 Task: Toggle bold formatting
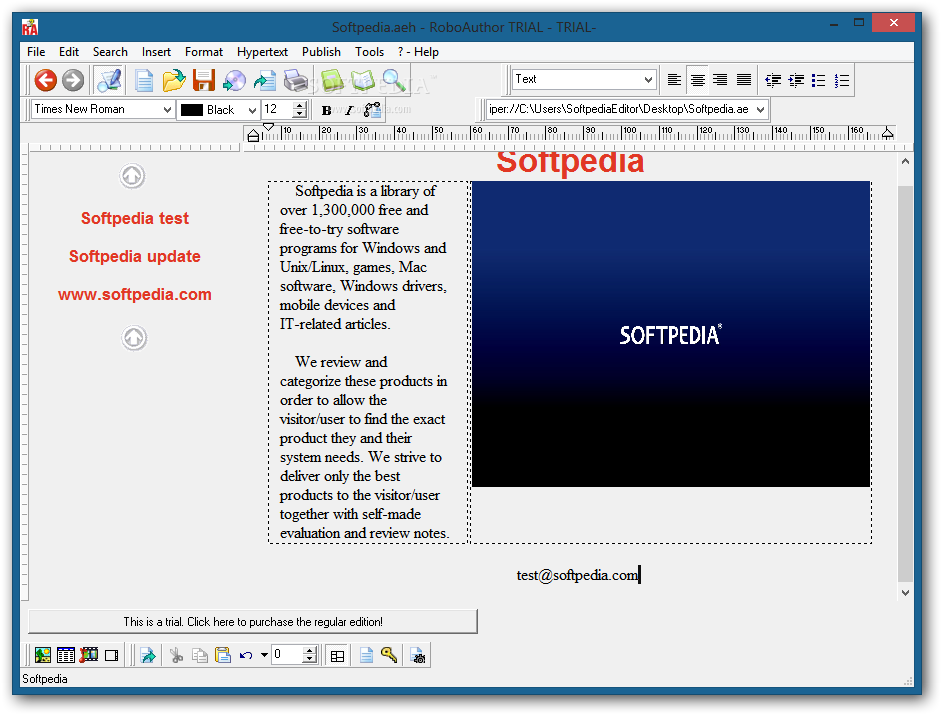(326, 110)
